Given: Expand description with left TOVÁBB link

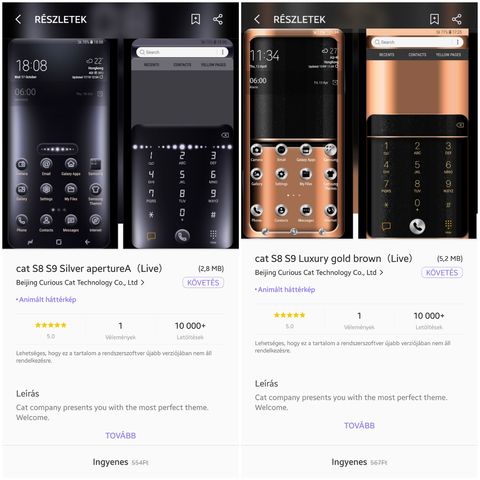Looking at the screenshot, I should click(x=121, y=436).
